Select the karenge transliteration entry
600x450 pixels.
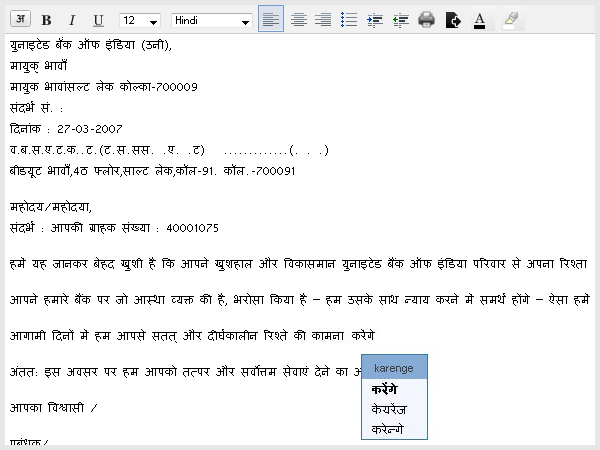394,368
